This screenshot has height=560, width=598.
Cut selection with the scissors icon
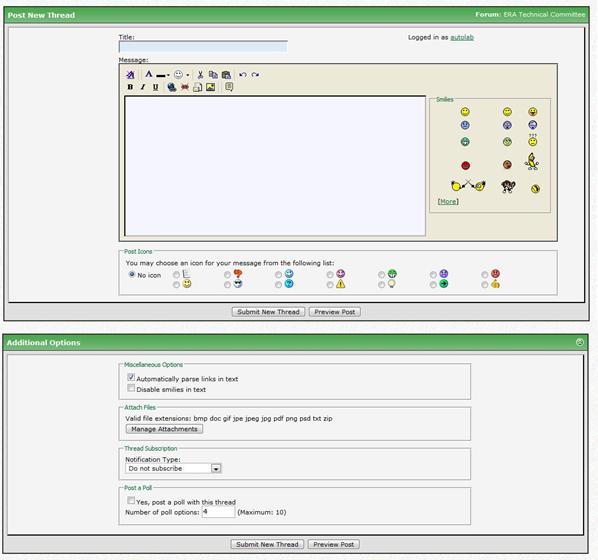tap(200, 74)
